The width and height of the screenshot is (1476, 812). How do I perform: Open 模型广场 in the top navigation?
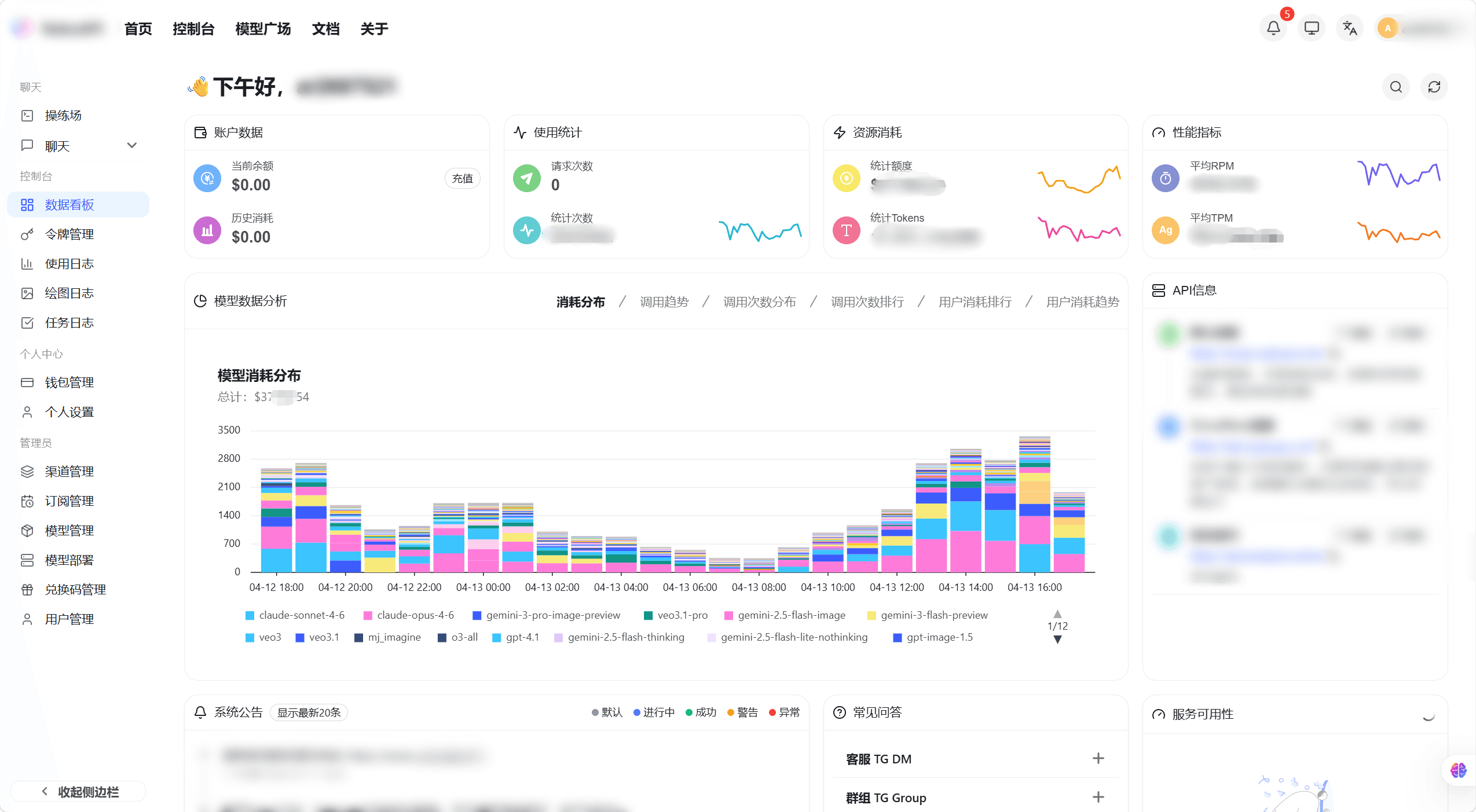263,28
